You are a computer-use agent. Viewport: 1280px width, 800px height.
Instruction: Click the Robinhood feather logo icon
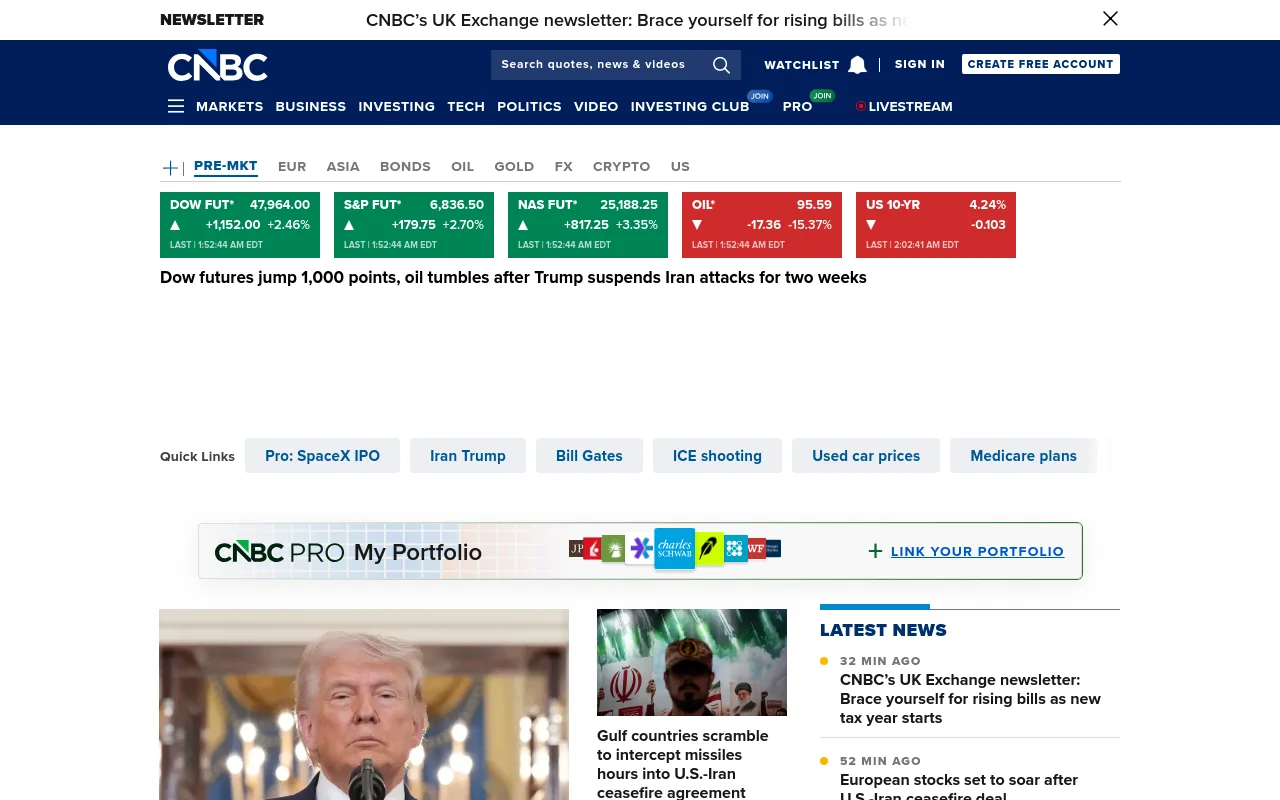point(710,548)
